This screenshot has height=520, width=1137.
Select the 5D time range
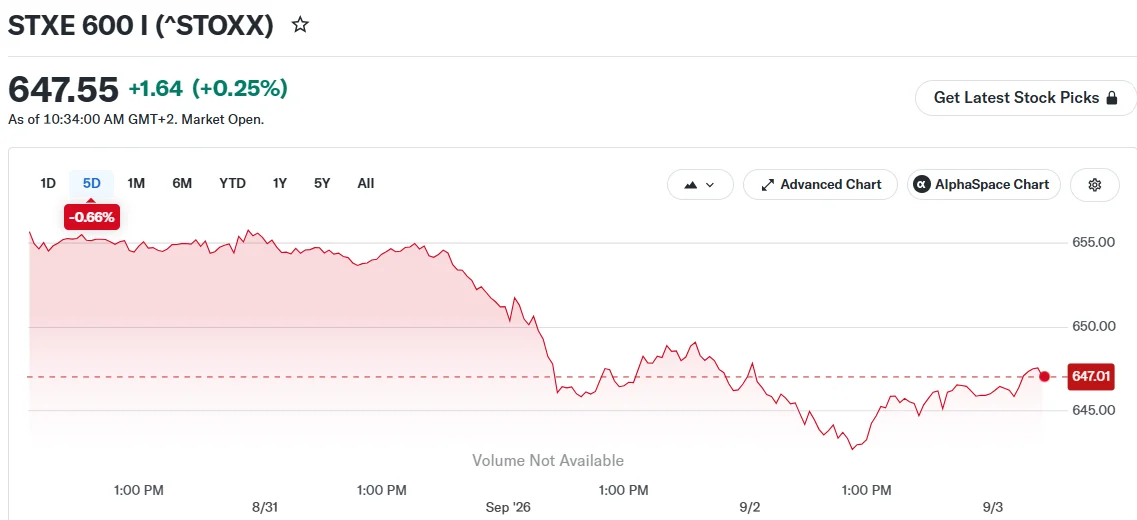tap(91, 183)
